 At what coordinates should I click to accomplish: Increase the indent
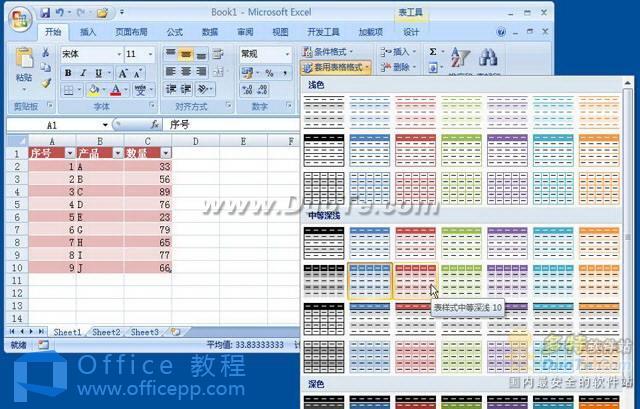[186, 89]
